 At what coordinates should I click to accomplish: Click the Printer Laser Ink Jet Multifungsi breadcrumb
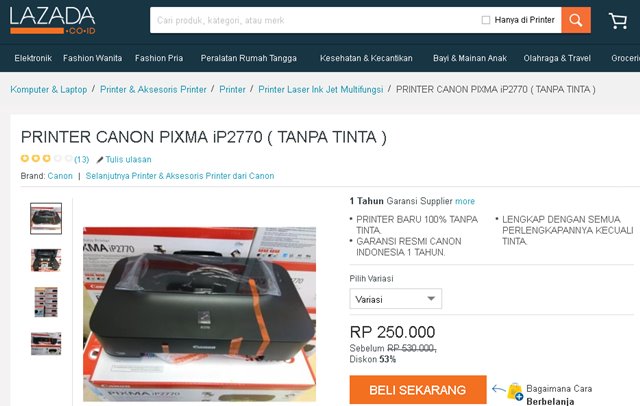point(321,89)
